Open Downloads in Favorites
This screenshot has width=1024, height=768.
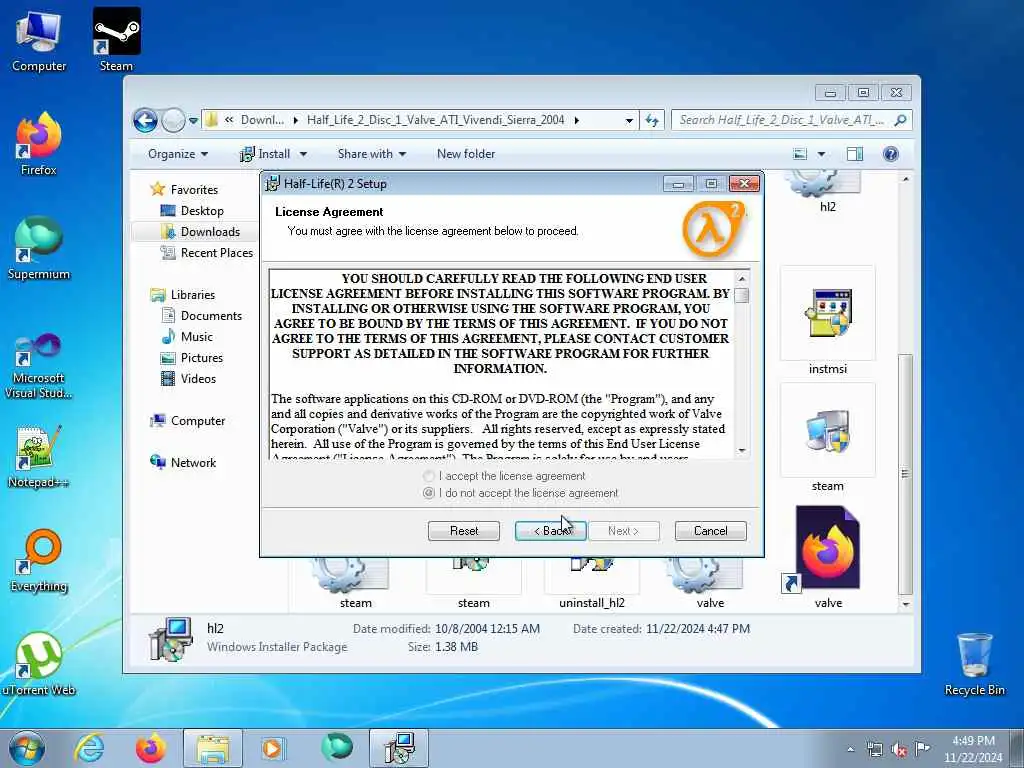199,232
